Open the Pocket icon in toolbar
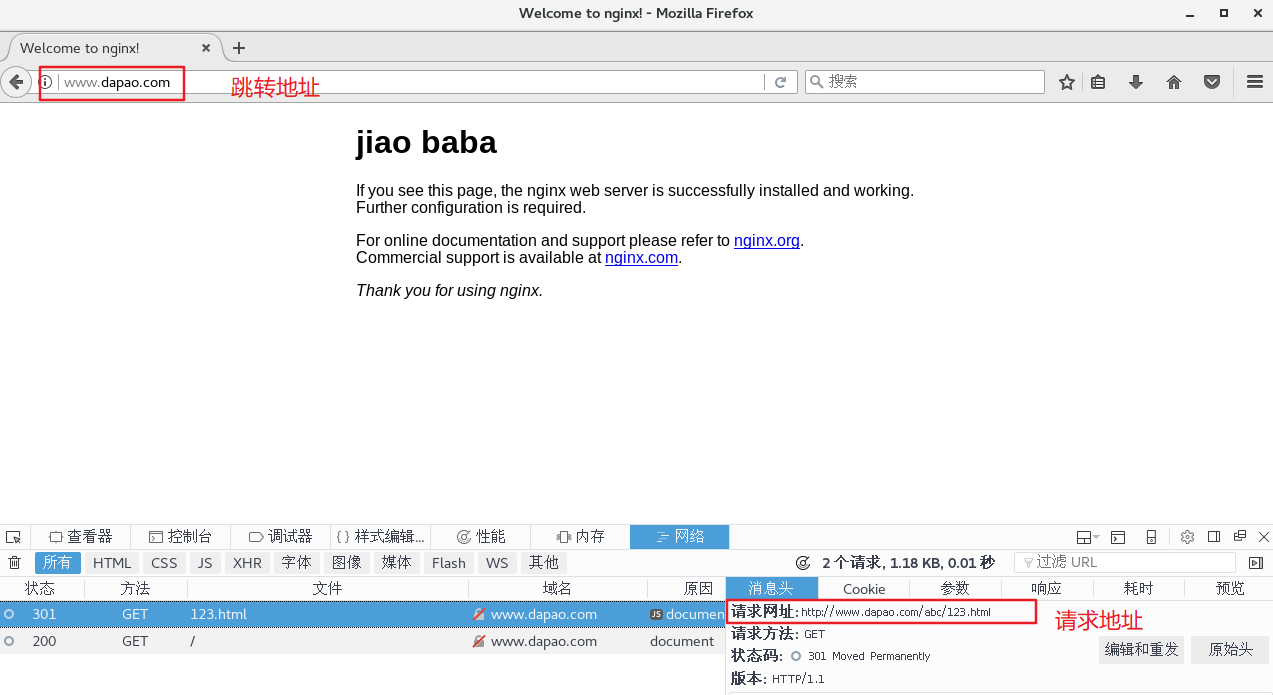 click(x=1212, y=82)
